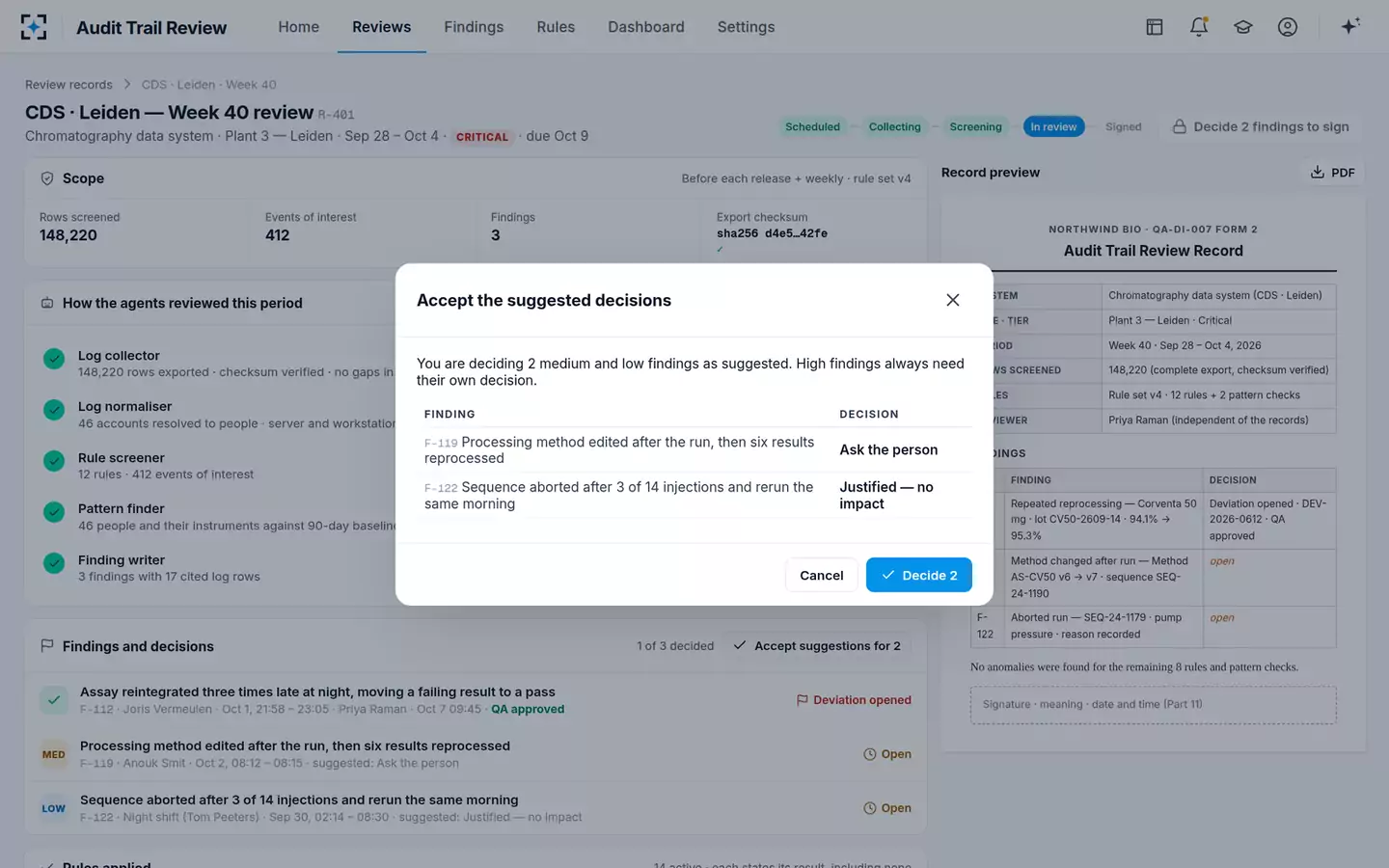Open finding row Sequence aborted after 3 of 14

476,808
